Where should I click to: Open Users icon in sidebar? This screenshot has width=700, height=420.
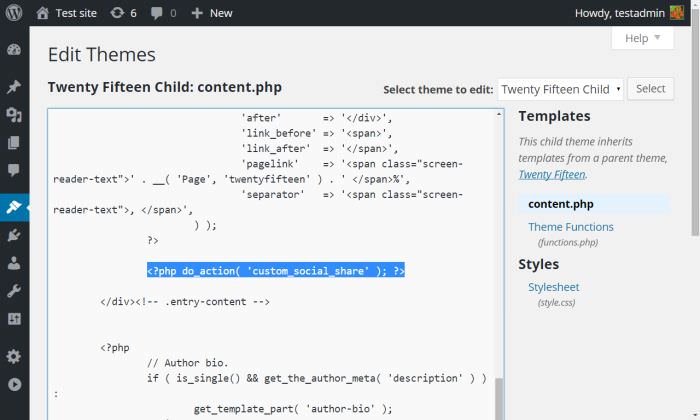[14, 263]
